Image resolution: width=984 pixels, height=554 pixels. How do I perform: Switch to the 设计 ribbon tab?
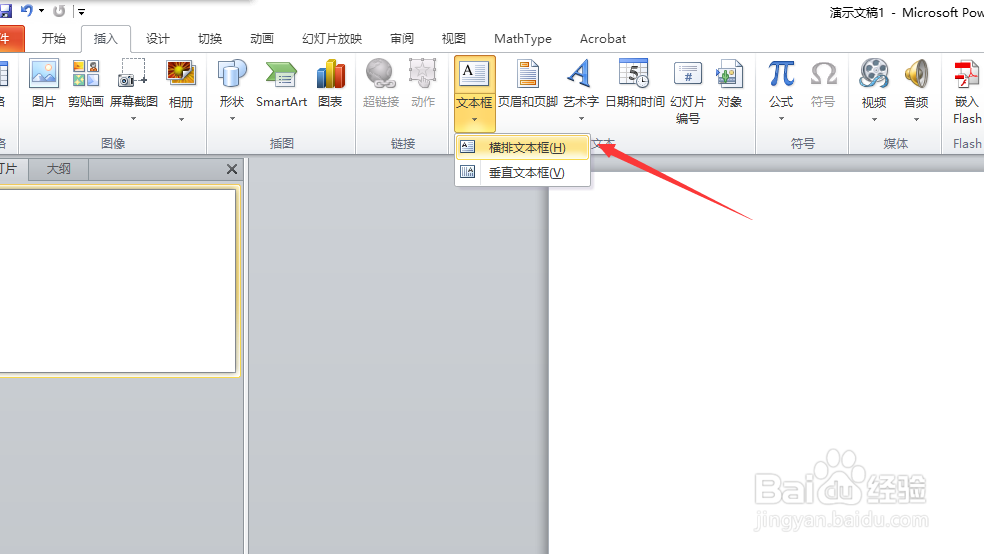tap(158, 39)
